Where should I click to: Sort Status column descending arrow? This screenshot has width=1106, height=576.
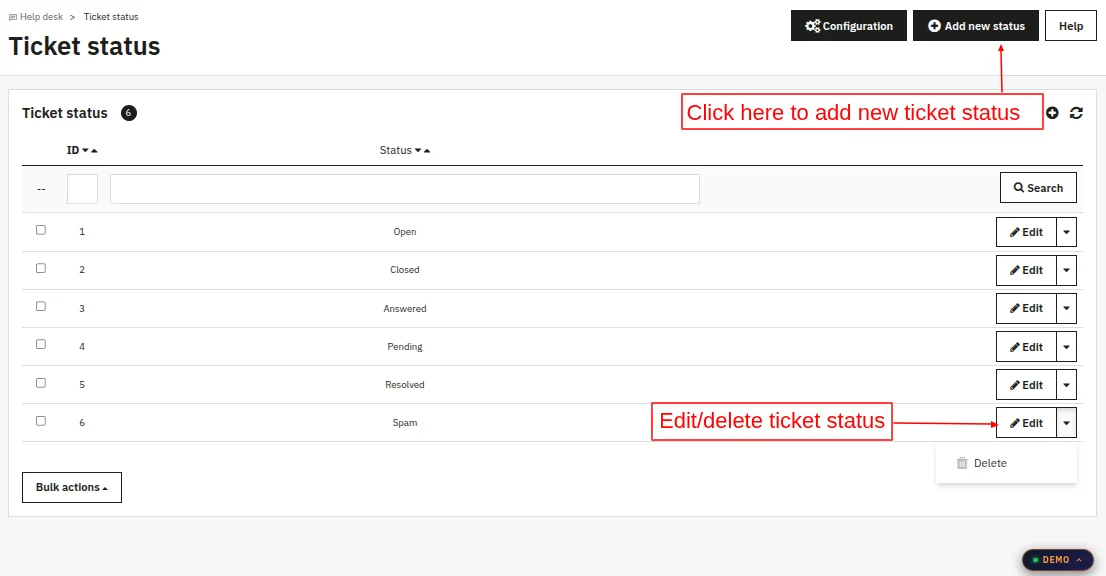(418, 150)
